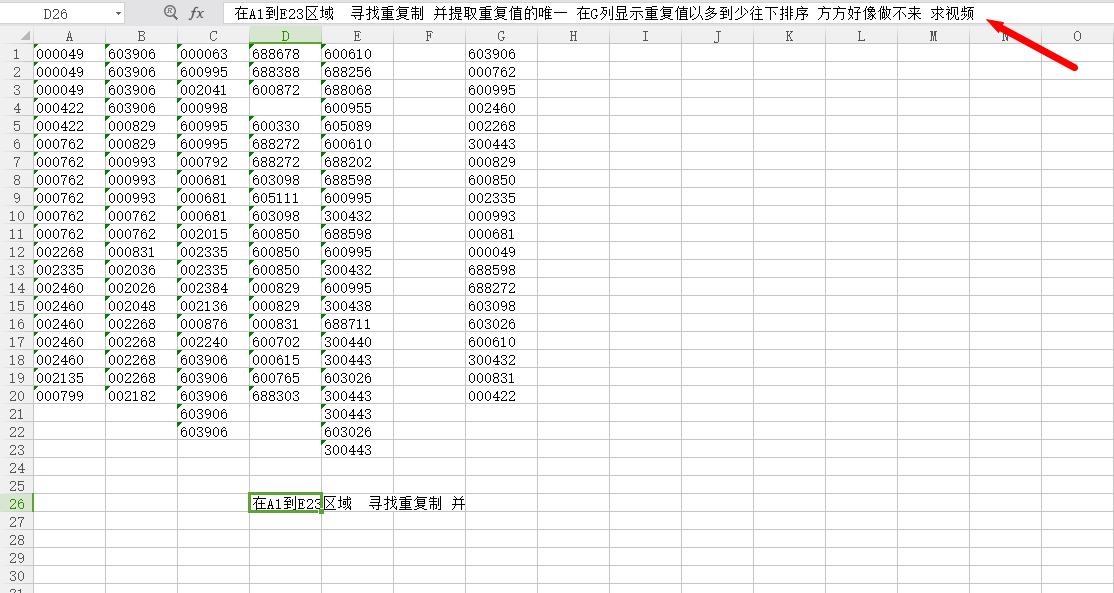1114x593 pixels.
Task: Click cell G20 containing 000422
Action: click(502, 396)
